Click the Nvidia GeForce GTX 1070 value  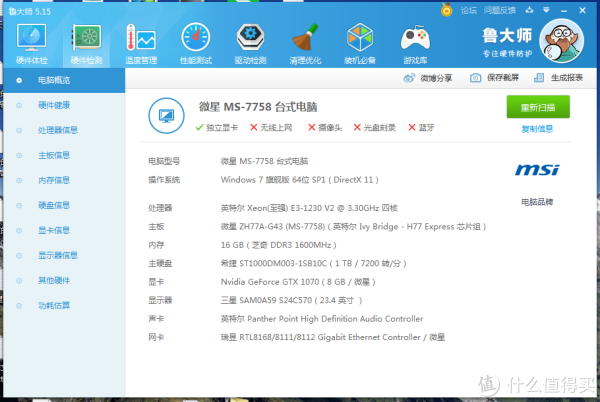pyautogui.click(x=298, y=282)
